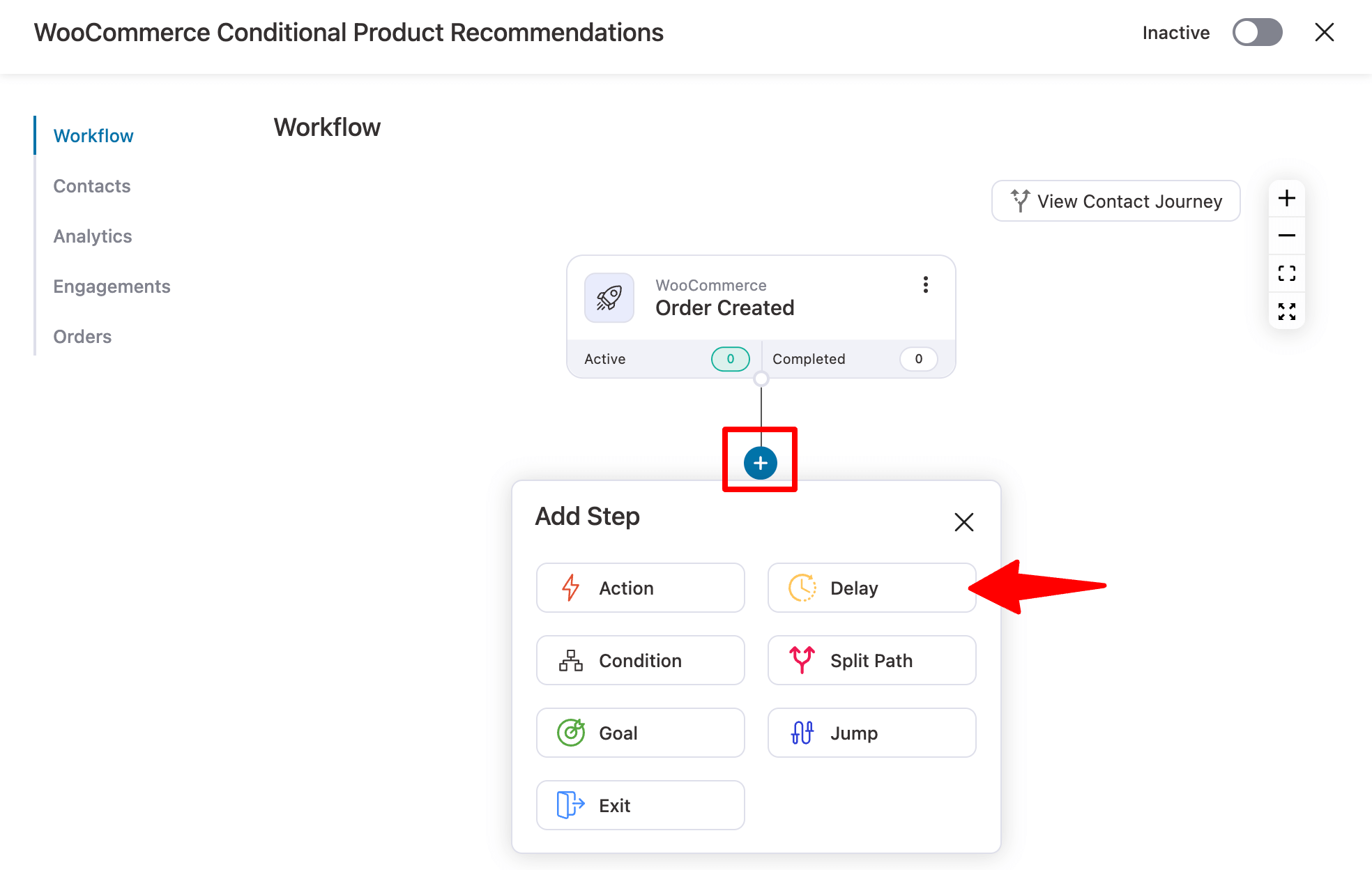Collapse the zoom out control
Screen dimensions: 1372x870
point(1288,234)
